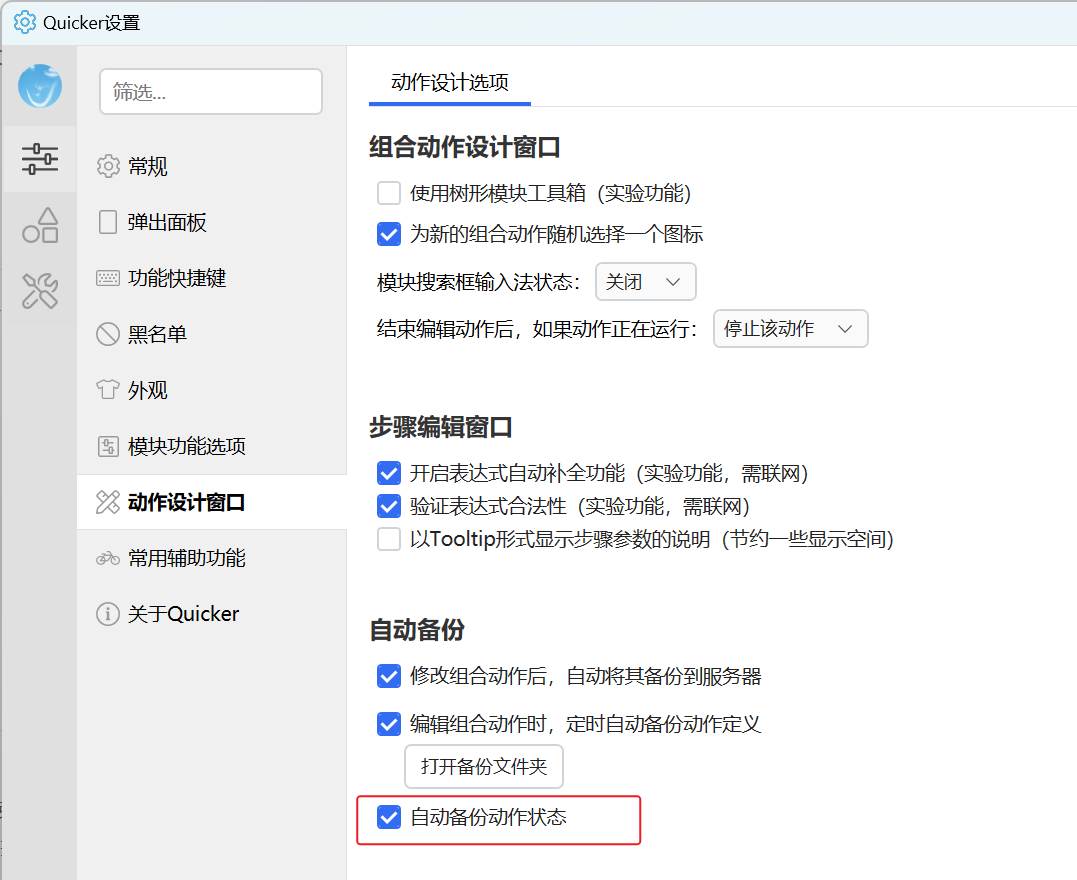Viewport: 1077px width, 880px height.
Task: Click the Quicker设置 window title text
Action: click(x=91, y=23)
